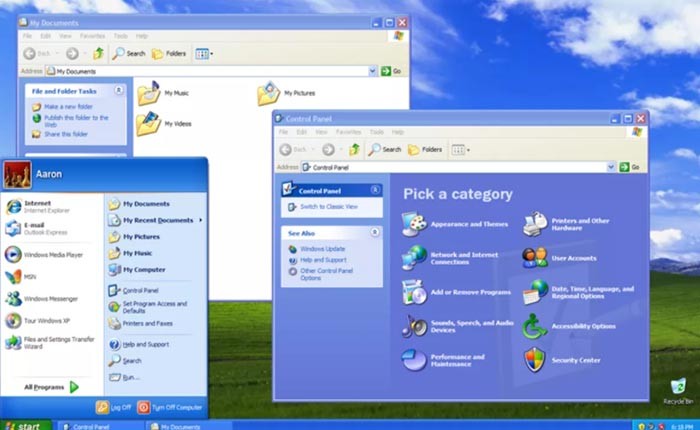The image size is (700, 430).
Task: Click Make a new folder link
Action: pos(68,107)
